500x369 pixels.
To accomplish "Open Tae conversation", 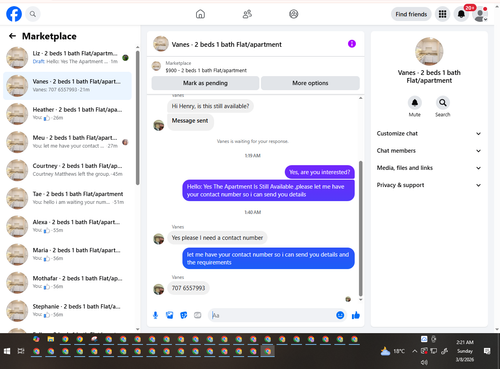I will (x=68, y=198).
